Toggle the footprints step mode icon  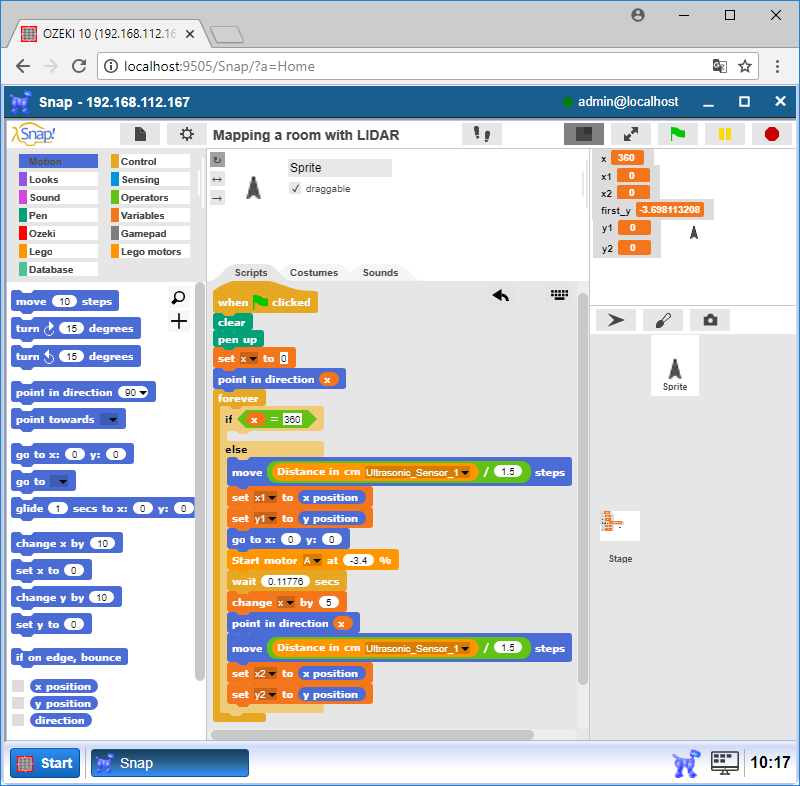pyautogui.click(x=482, y=134)
